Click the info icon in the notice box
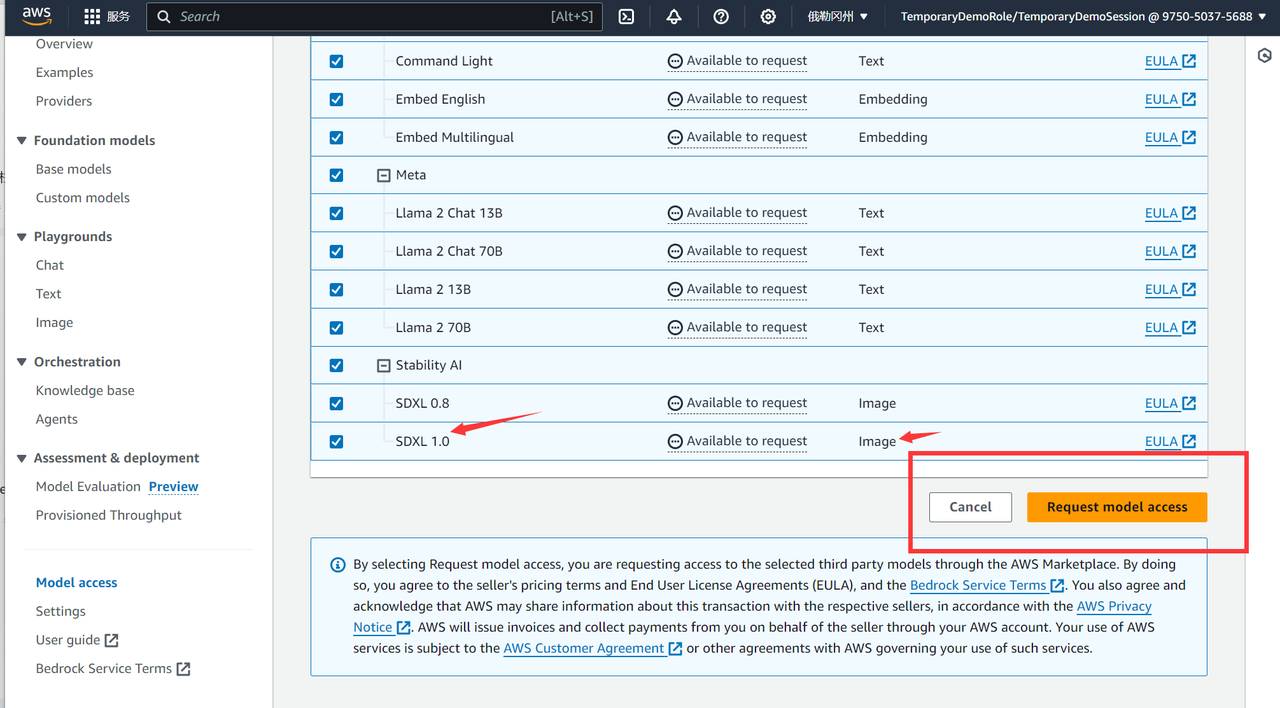Viewport: 1280px width, 708px height. [x=338, y=565]
